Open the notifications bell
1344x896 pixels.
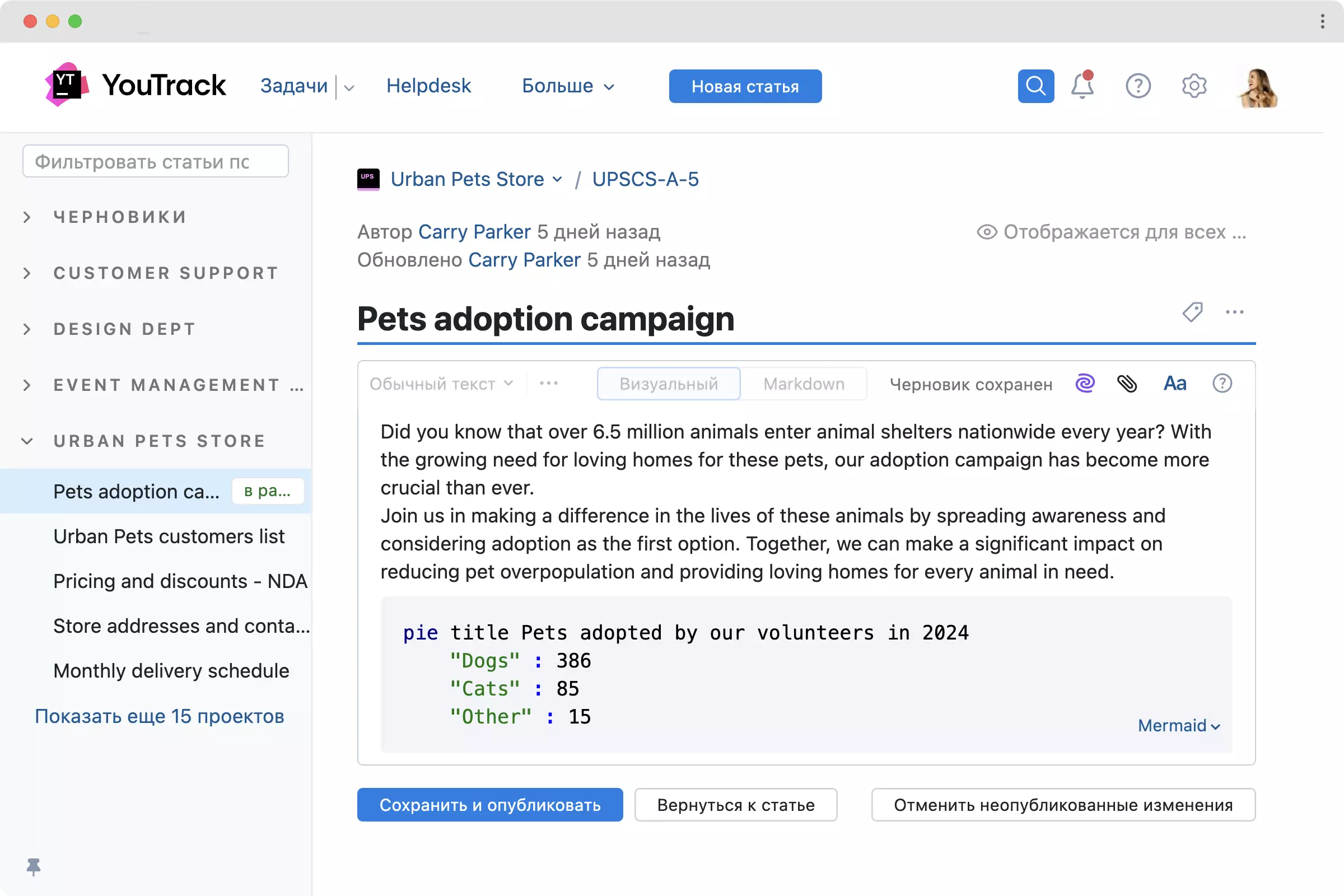(1082, 86)
